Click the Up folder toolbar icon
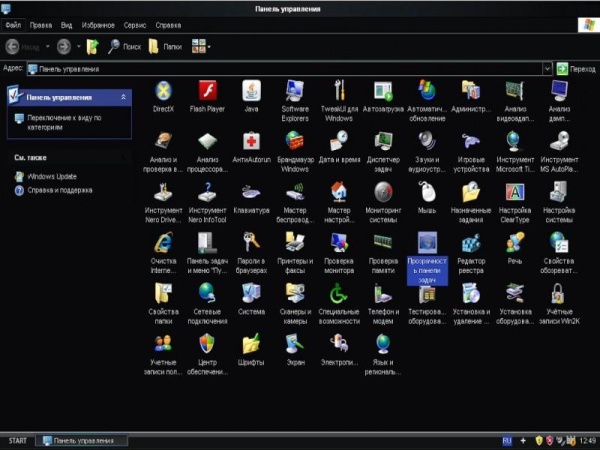 (93, 46)
